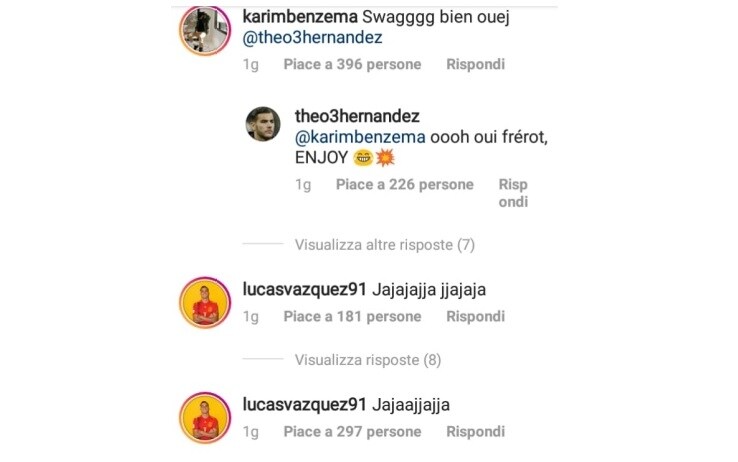The height and width of the screenshot is (462, 738).
Task: Open the @theo3hernandez mention link
Action: [x=312, y=38]
